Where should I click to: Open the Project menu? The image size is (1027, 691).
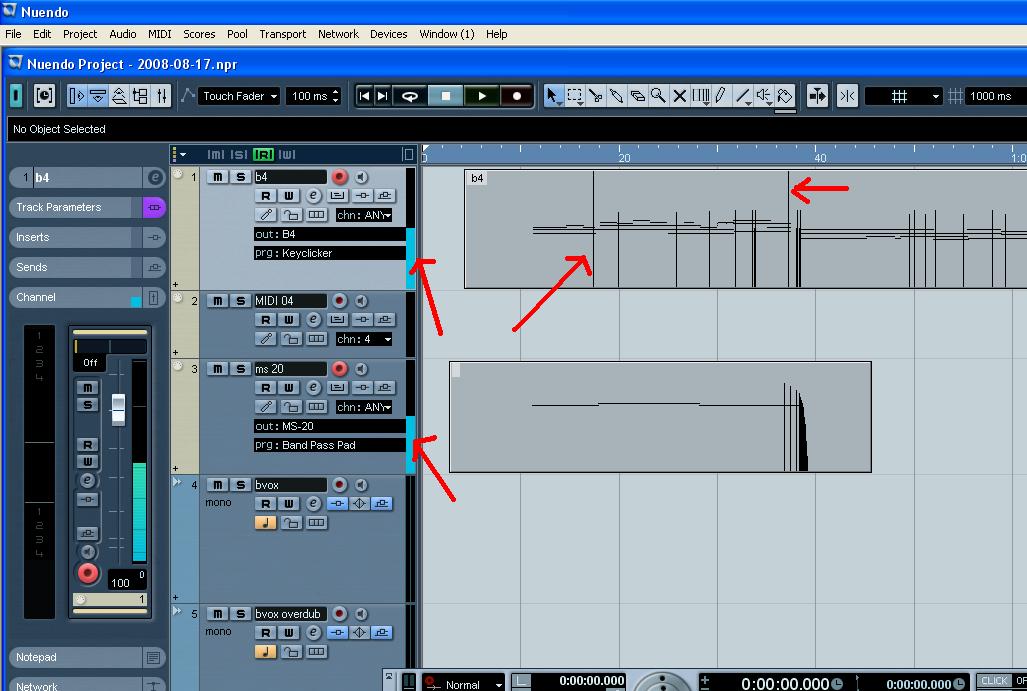tap(80, 34)
